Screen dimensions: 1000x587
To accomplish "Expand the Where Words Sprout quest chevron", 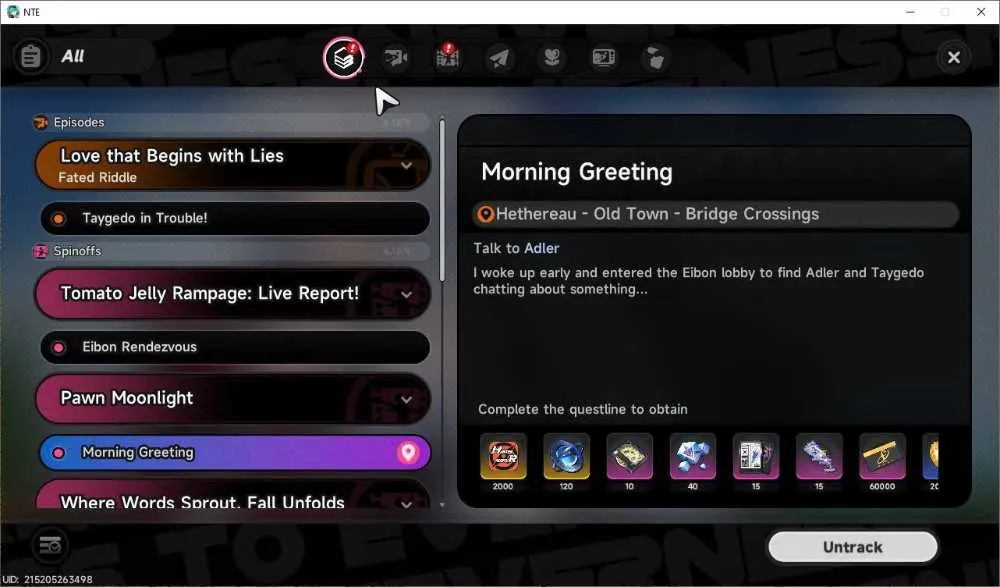I will pos(406,503).
